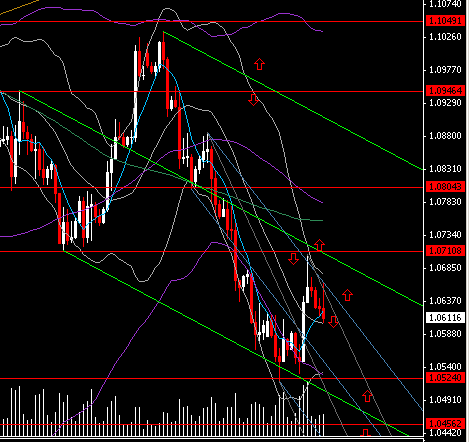The width and height of the screenshot is (469, 442).
Task: Click the 1.08043 red level label
Action: [445, 187]
